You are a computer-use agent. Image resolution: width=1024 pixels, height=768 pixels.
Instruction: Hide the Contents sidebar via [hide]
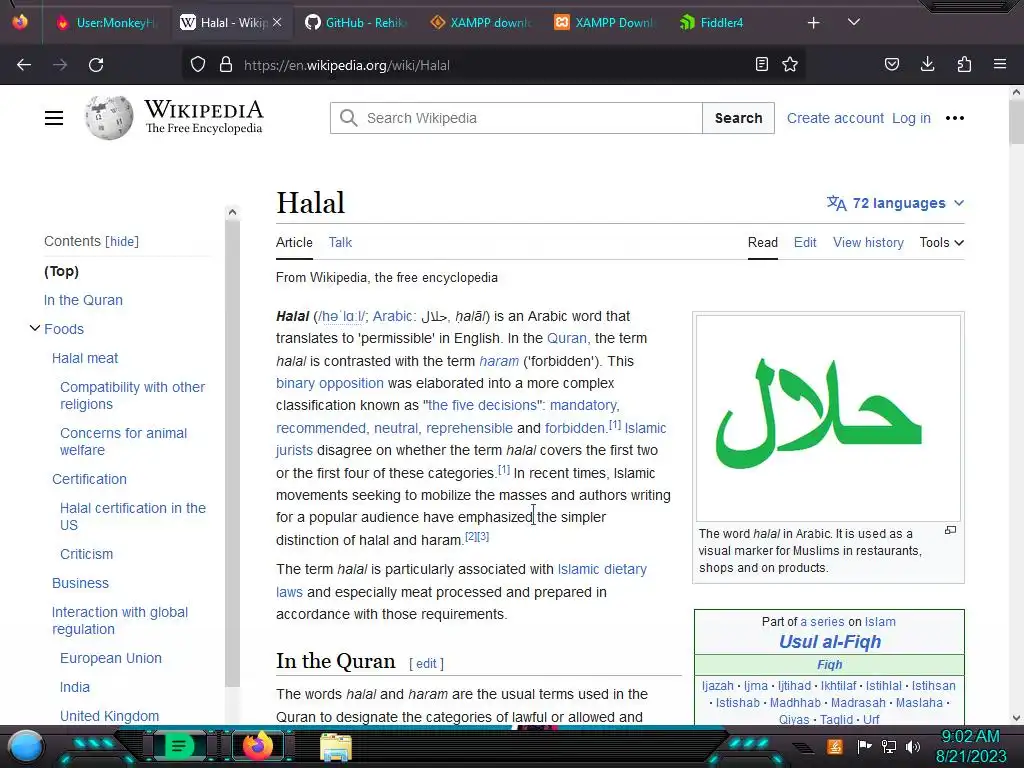pos(122,242)
